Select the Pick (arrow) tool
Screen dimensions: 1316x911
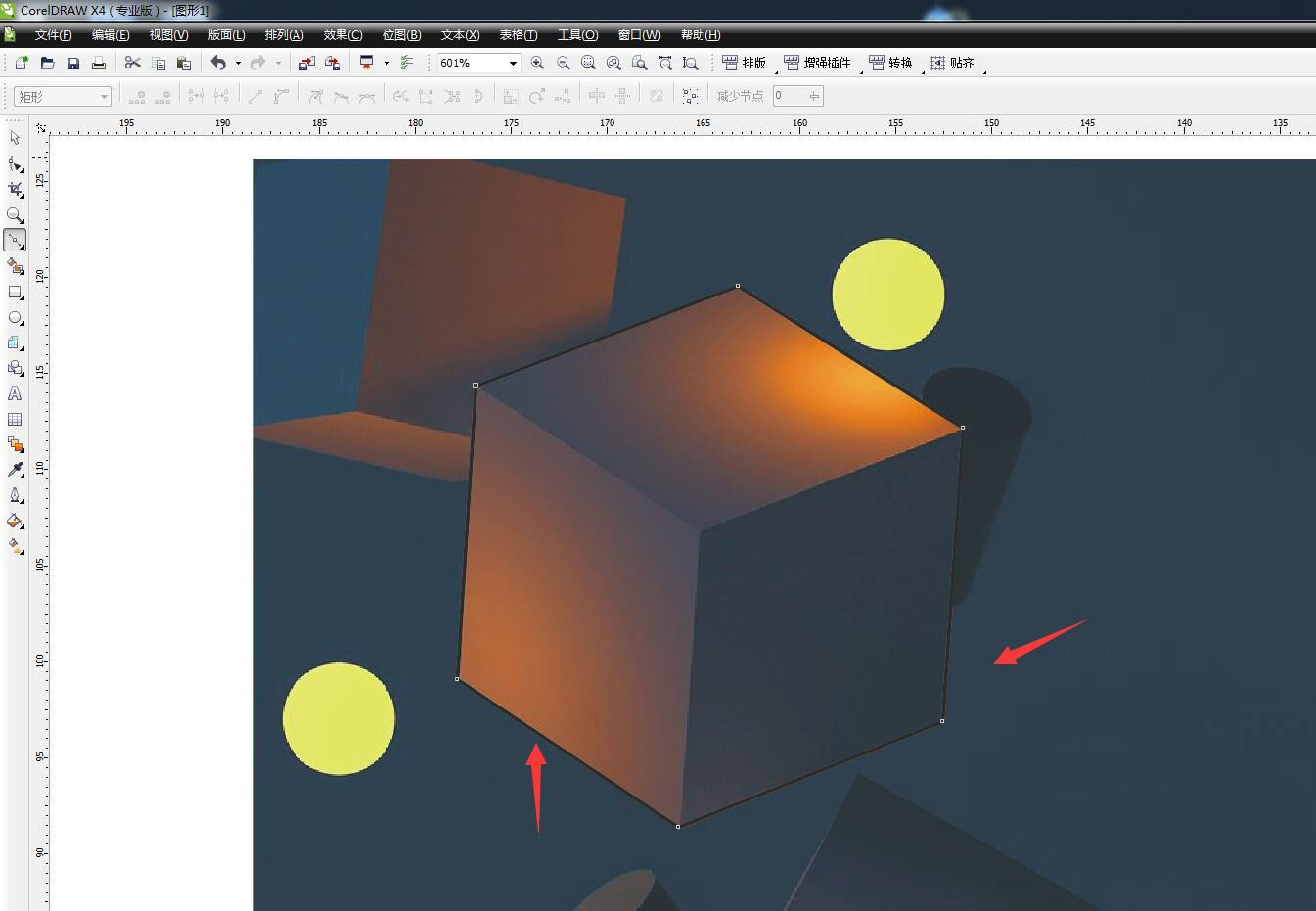coord(15,138)
